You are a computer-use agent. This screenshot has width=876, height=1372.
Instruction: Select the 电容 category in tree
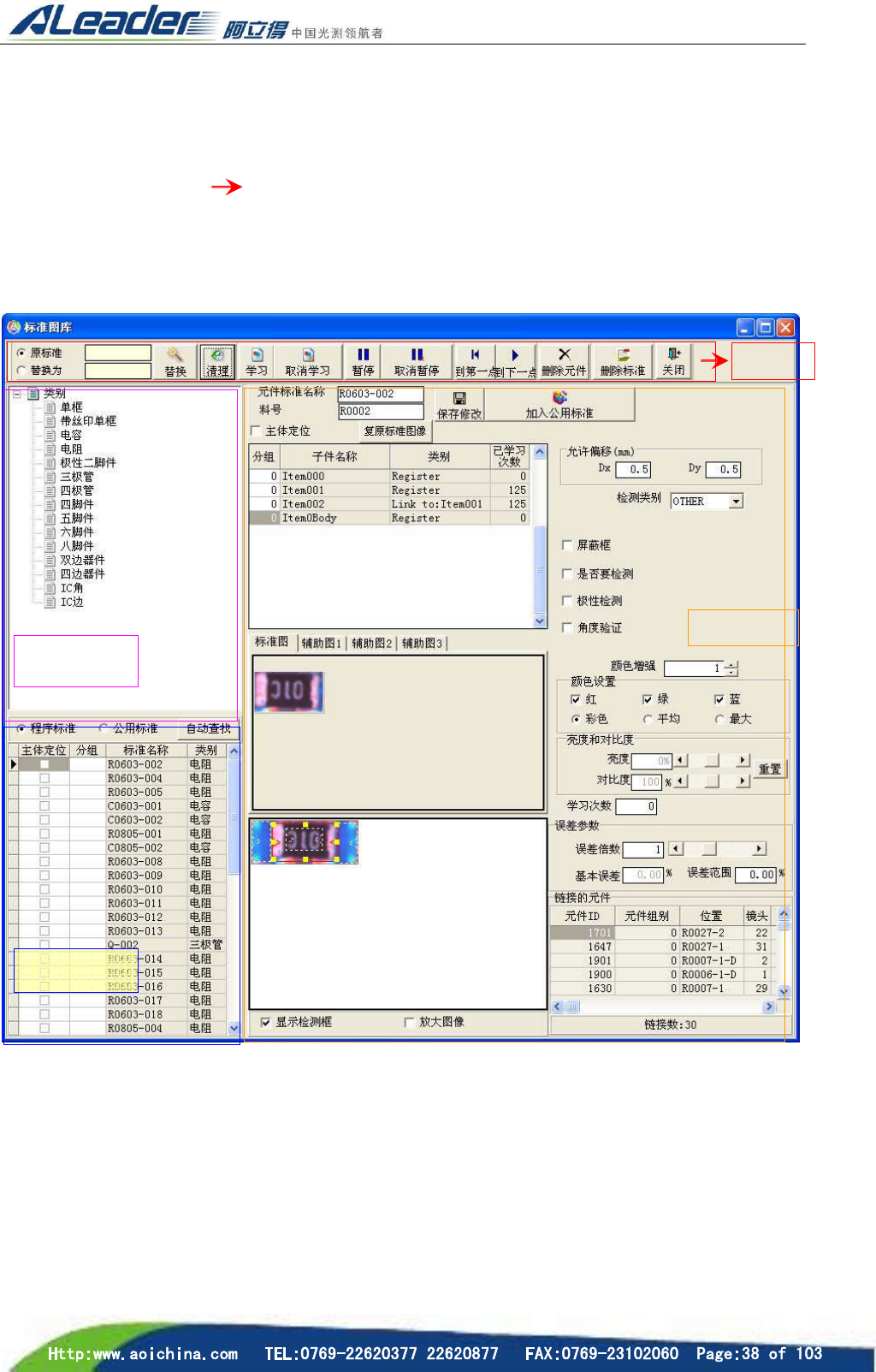click(x=72, y=435)
